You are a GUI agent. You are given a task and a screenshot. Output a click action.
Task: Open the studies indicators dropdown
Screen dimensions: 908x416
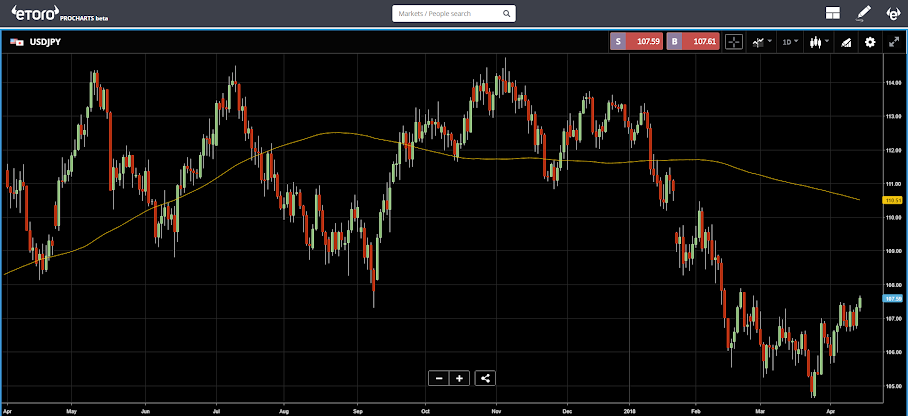tap(761, 42)
